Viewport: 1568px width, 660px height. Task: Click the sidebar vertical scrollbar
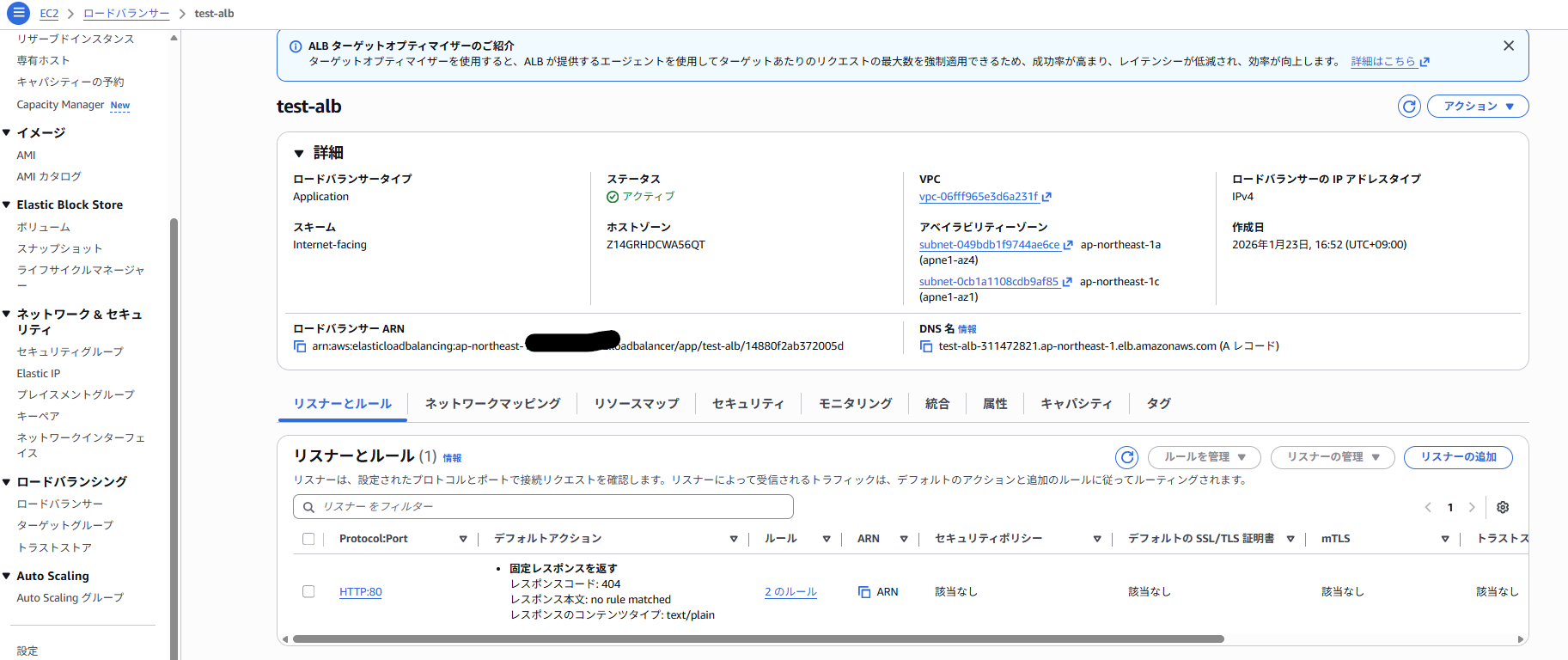[174, 438]
